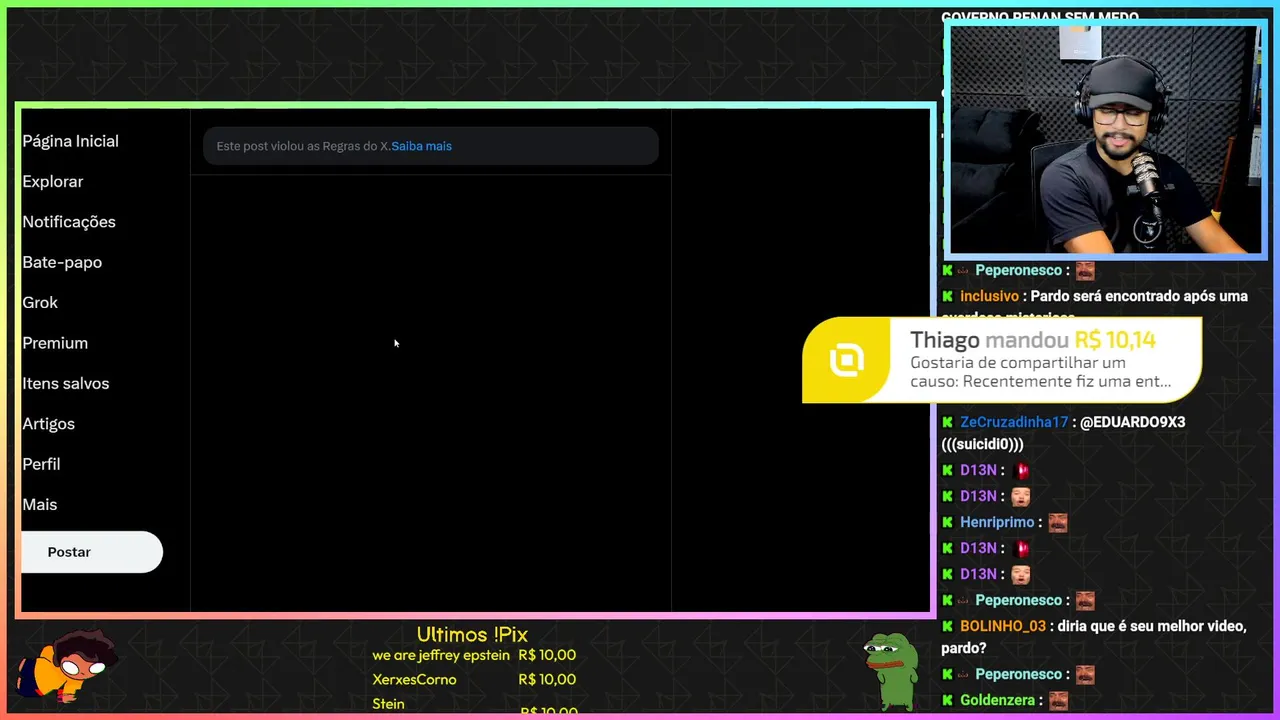Click the Kick badge beside BOLINHO_03
The image size is (1280, 720).
click(x=947, y=626)
